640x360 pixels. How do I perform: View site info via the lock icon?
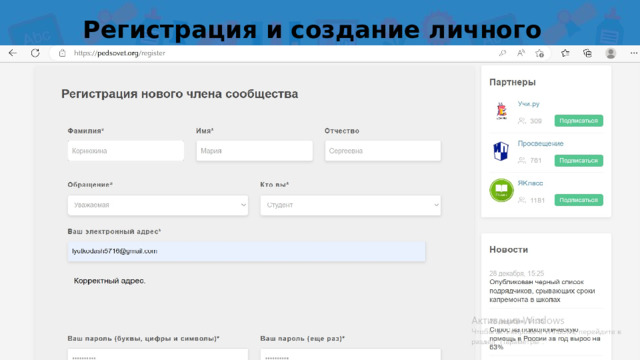point(62,53)
